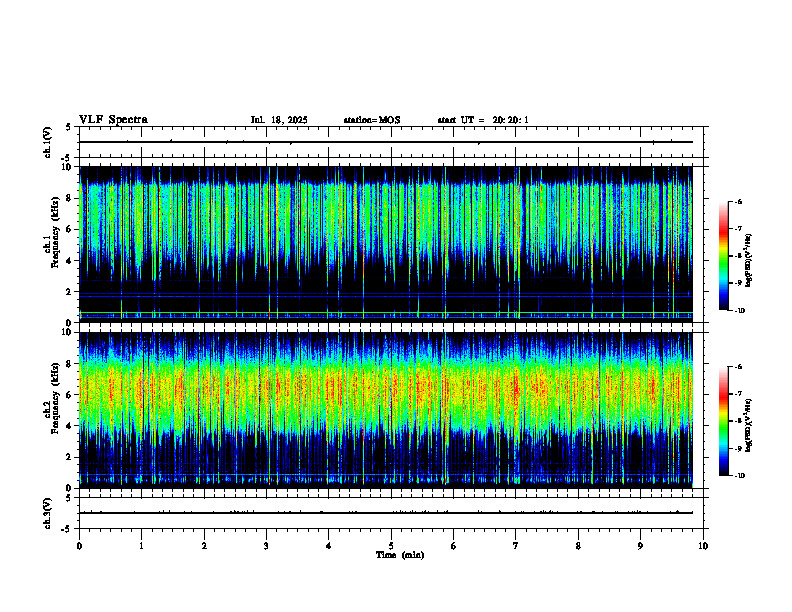Click the ch.1 spectrogram color bar
Image resolution: width=792 pixels, height=612 pixels.
(x=723, y=256)
